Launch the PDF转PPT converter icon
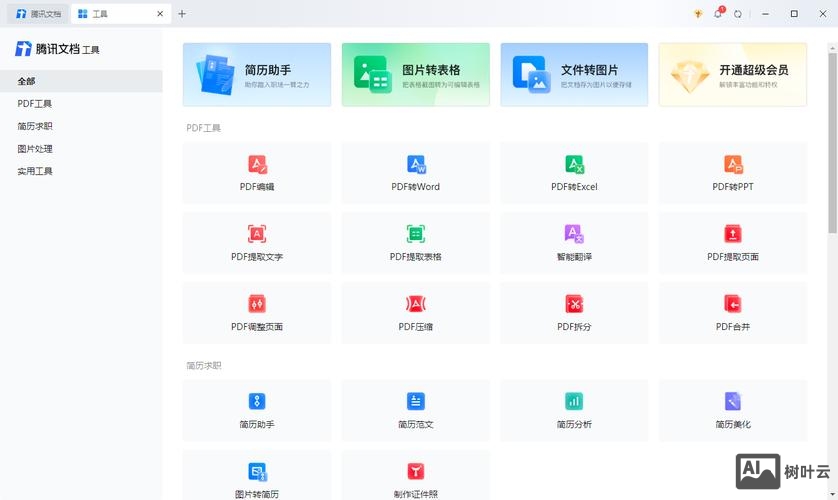 tap(733, 164)
